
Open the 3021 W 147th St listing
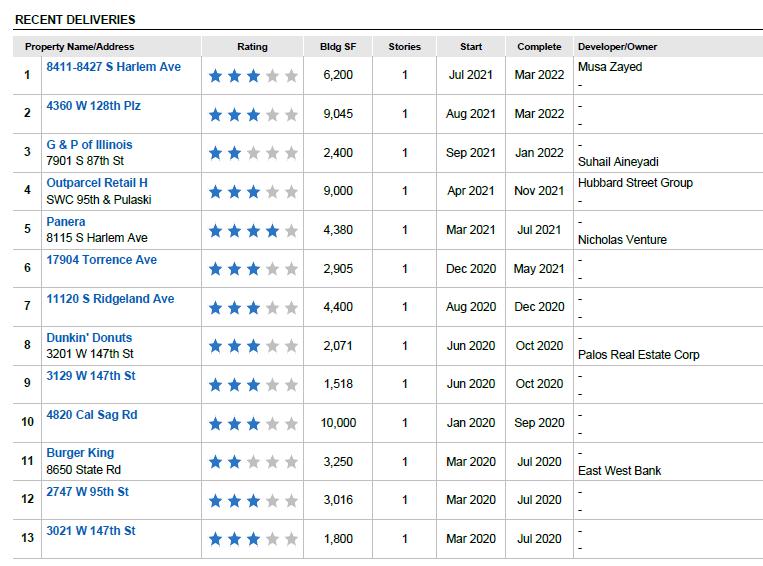coord(91,530)
